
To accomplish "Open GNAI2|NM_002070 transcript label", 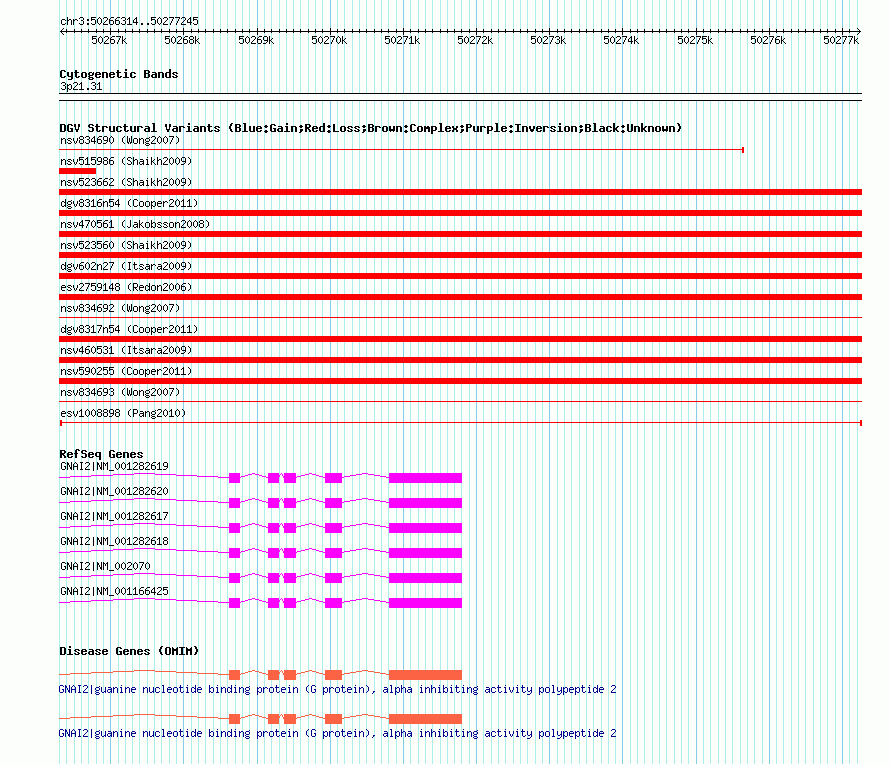I will click(x=105, y=566).
